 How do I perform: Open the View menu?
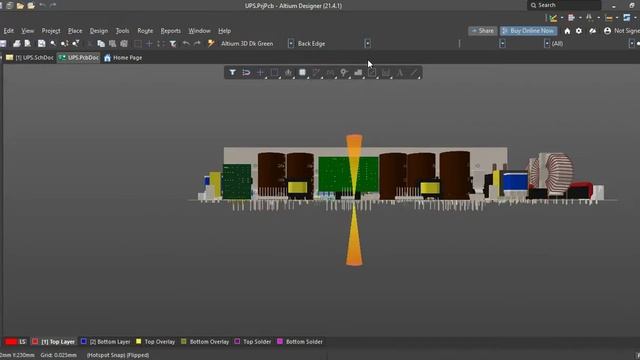tap(27, 31)
